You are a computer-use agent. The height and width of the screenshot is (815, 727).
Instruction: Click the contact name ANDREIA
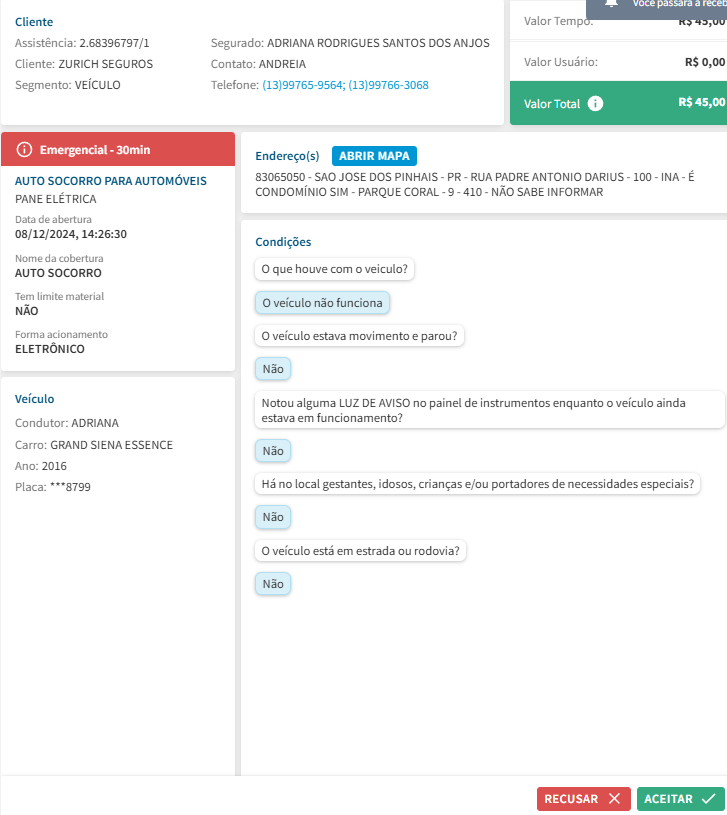[x=282, y=64]
